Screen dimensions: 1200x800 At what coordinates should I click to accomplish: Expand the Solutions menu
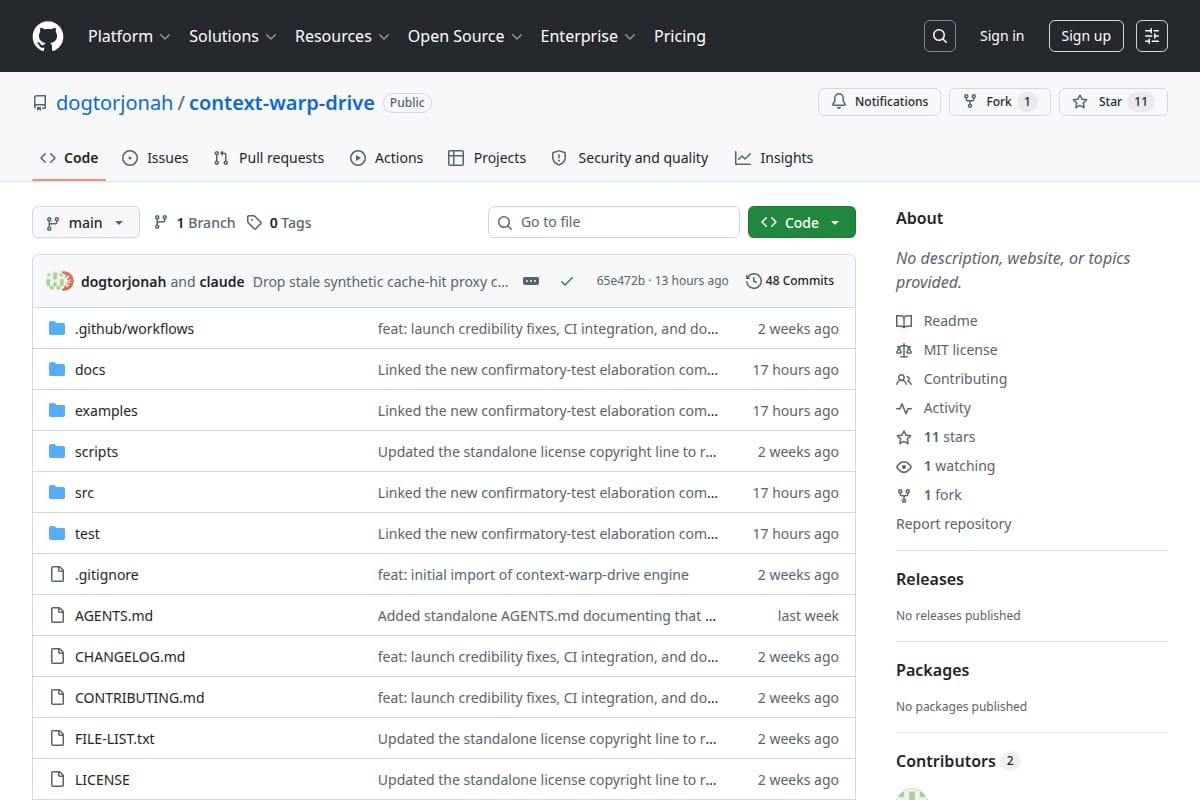point(234,36)
